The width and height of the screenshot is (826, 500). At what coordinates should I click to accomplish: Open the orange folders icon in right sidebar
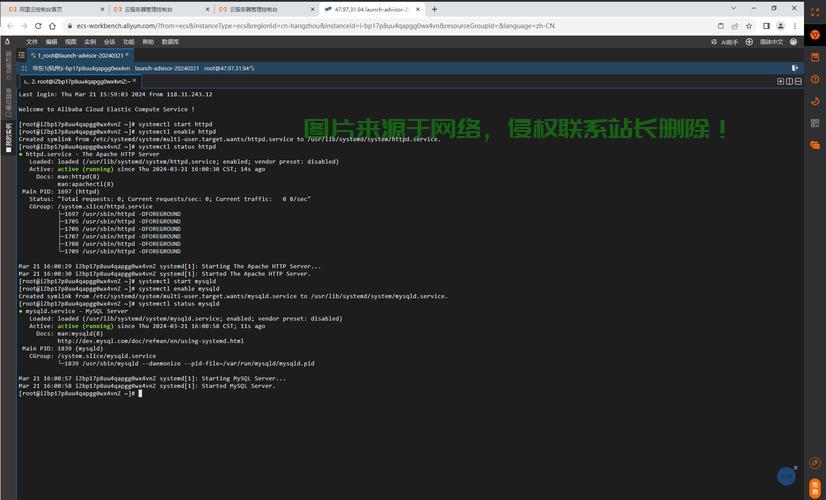point(815,145)
